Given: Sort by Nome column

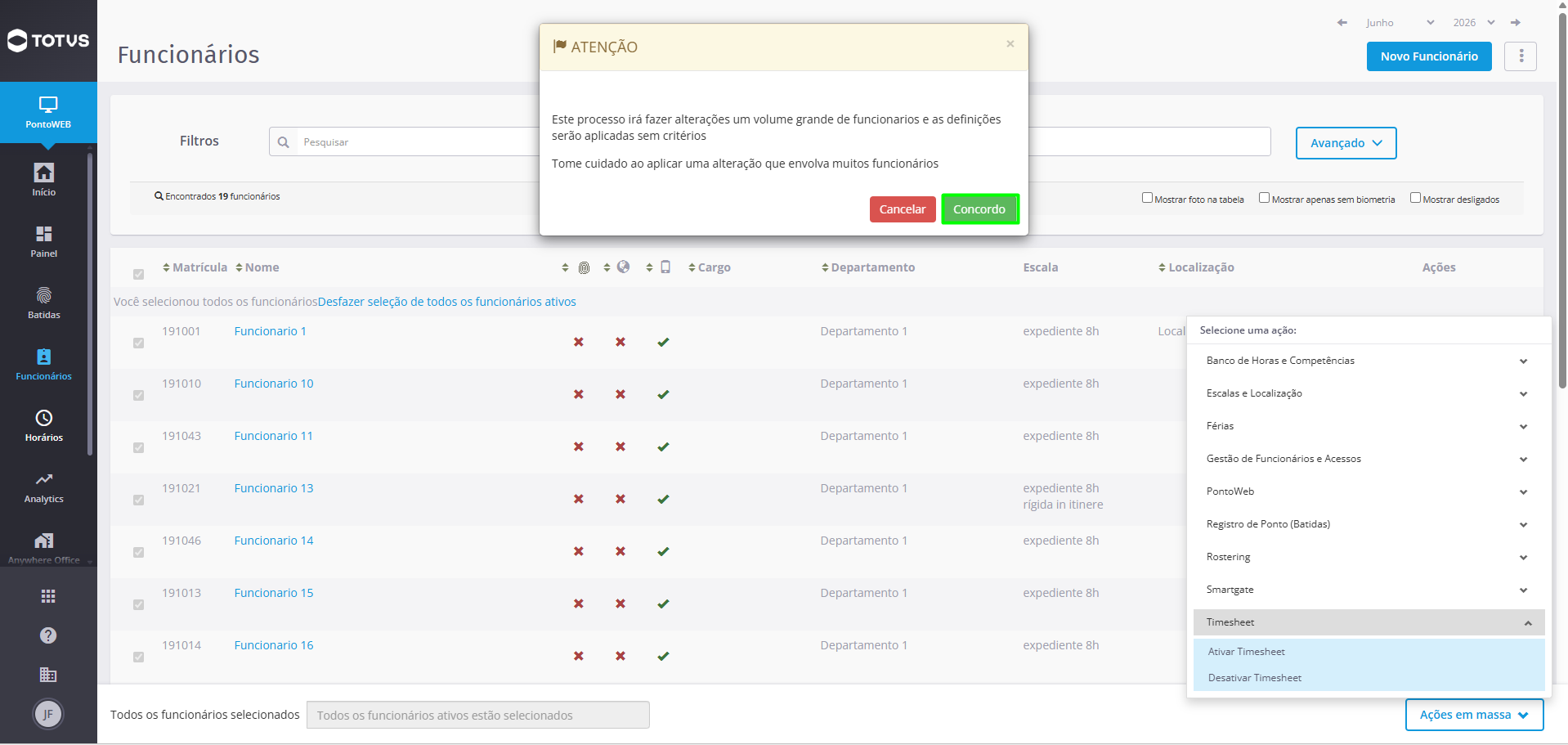Looking at the screenshot, I should (x=258, y=267).
